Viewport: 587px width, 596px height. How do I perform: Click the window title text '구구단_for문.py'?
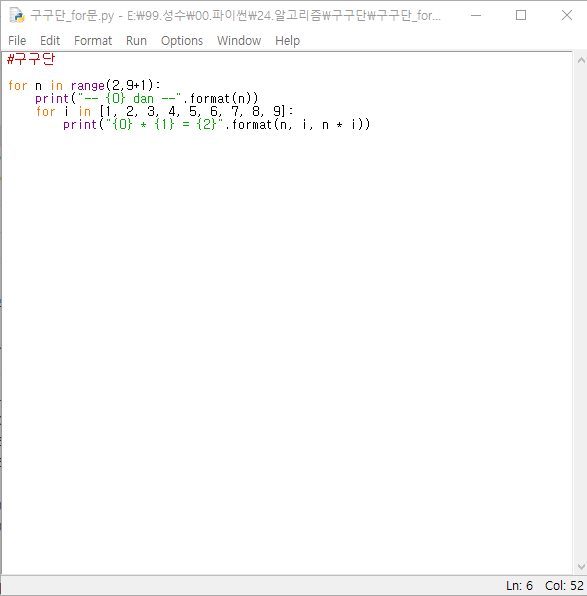[72, 16]
